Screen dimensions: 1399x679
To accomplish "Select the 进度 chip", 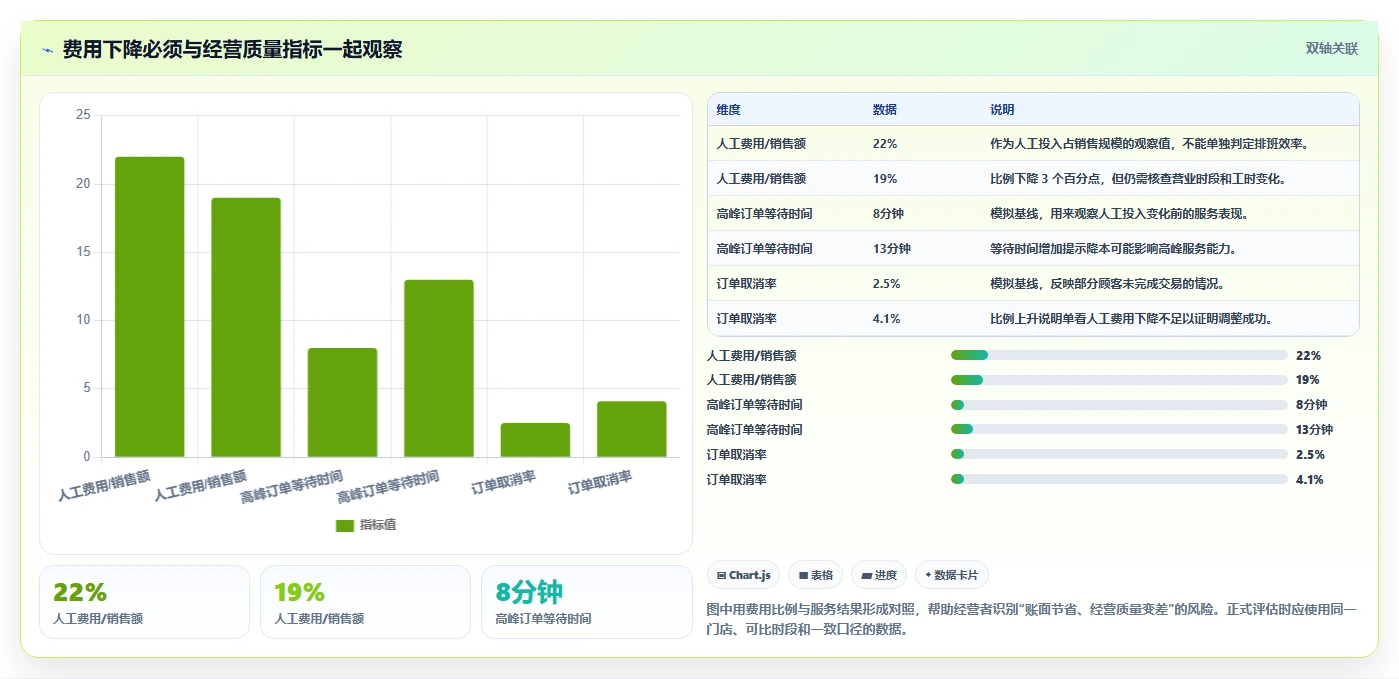I will tap(879, 575).
